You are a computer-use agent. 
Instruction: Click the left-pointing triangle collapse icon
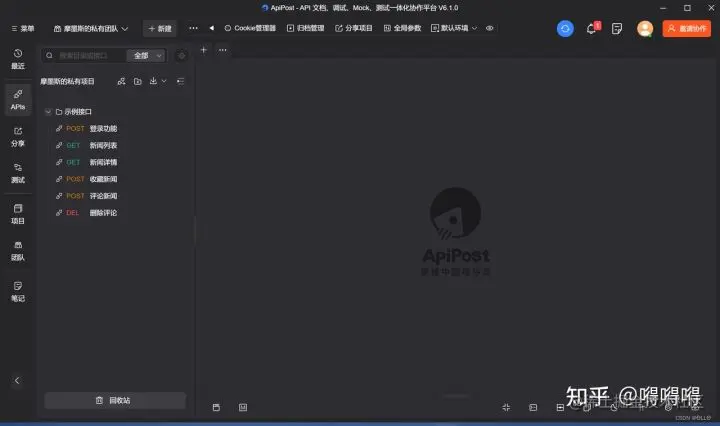(212, 28)
